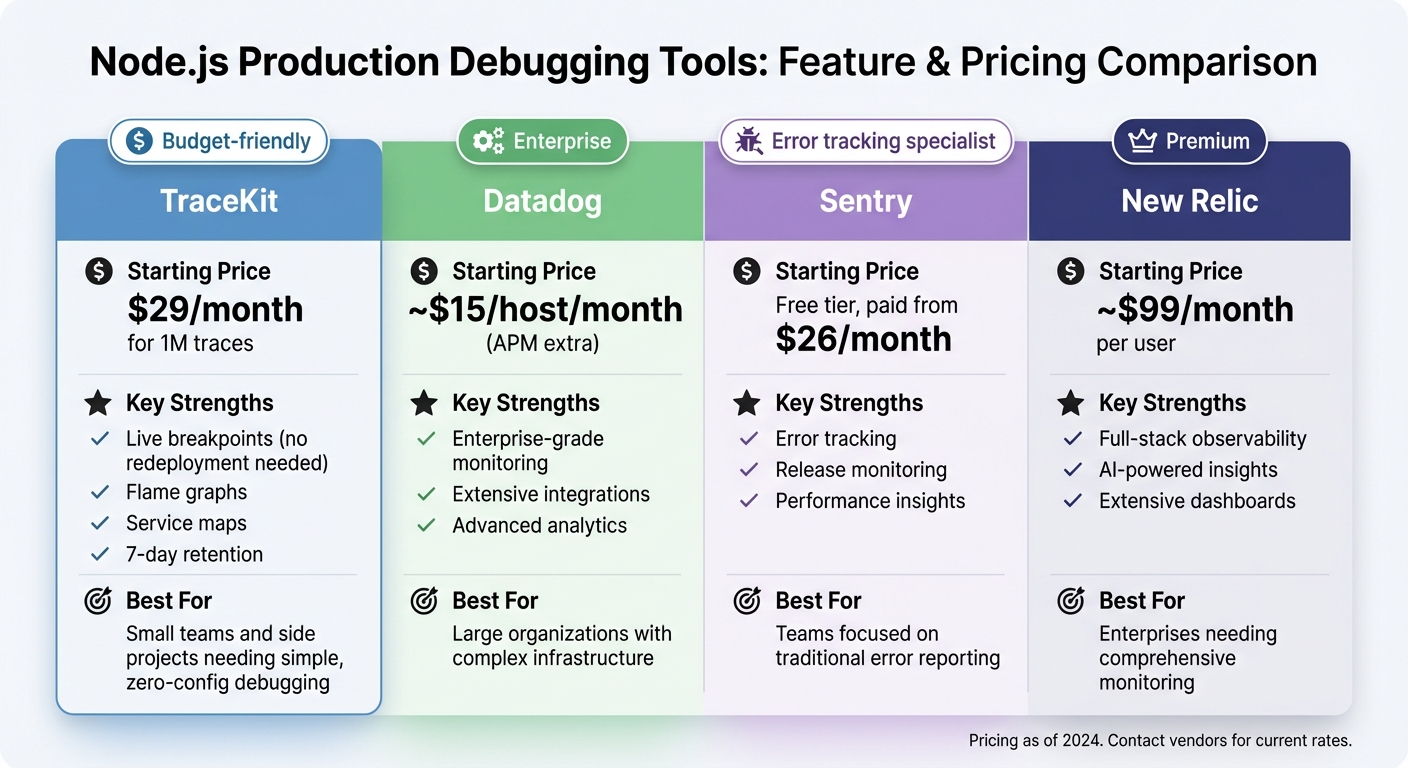1408x768 pixels.
Task: Click the pricing disclaimer footnote text
Action: 1160,741
